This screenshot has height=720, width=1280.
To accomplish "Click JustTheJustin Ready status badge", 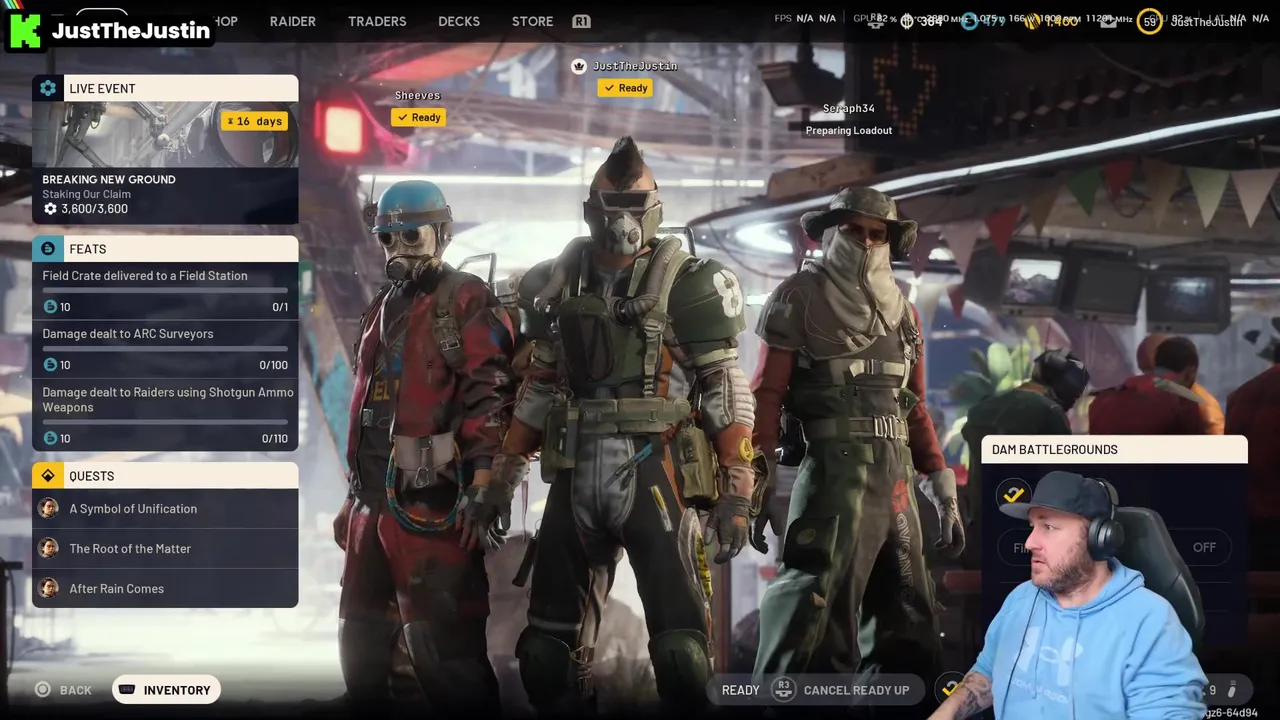I will (625, 88).
